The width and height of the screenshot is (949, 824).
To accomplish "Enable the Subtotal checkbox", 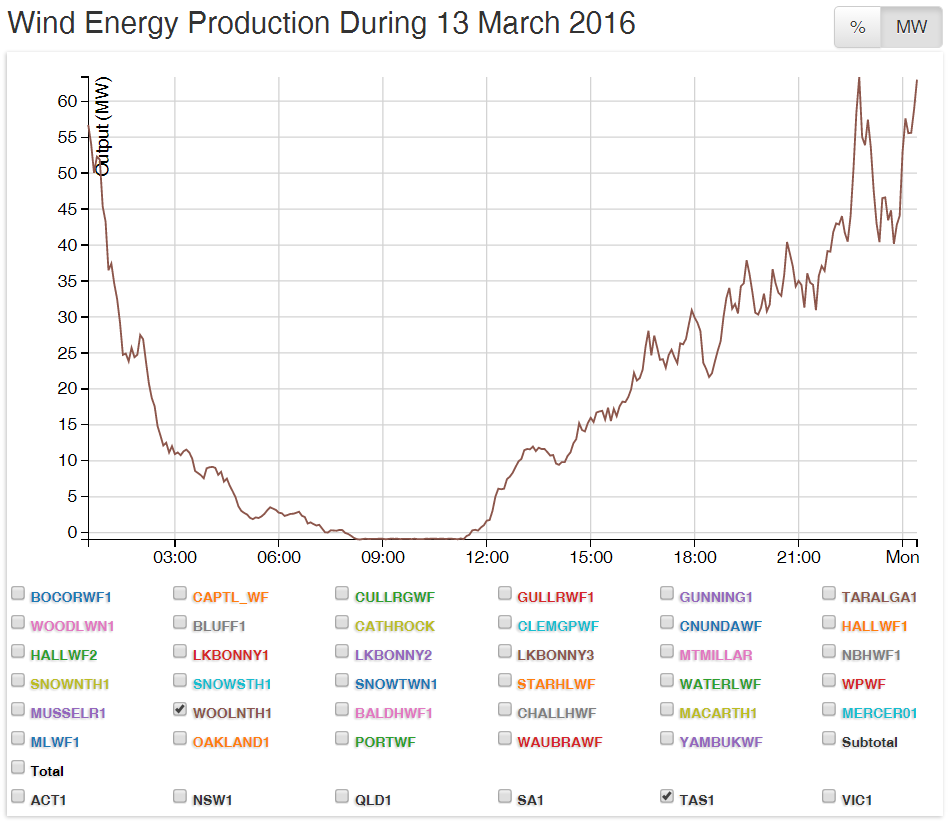I will [829, 738].
